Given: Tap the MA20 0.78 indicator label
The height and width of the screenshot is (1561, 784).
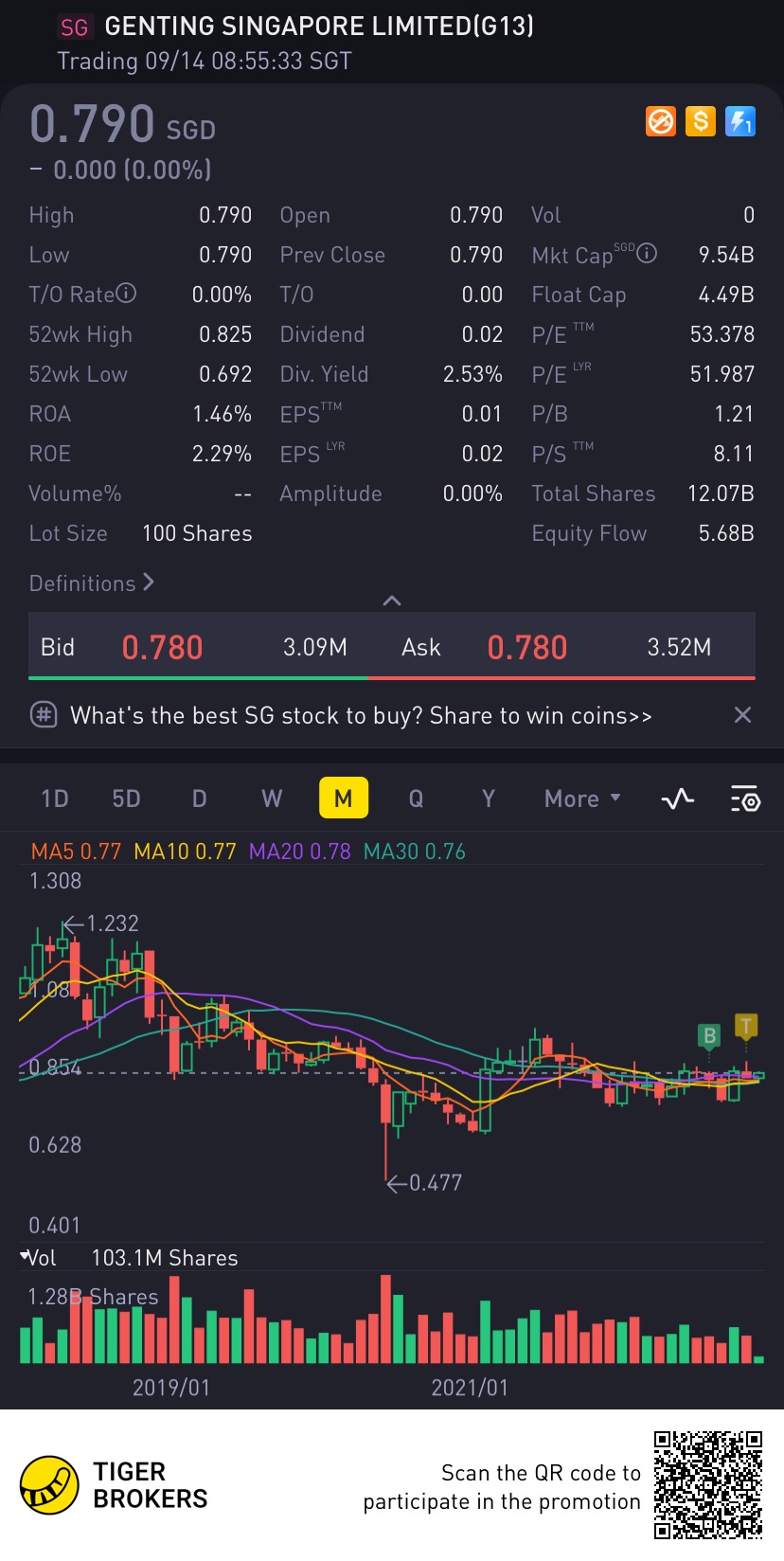Looking at the screenshot, I should 299,852.
